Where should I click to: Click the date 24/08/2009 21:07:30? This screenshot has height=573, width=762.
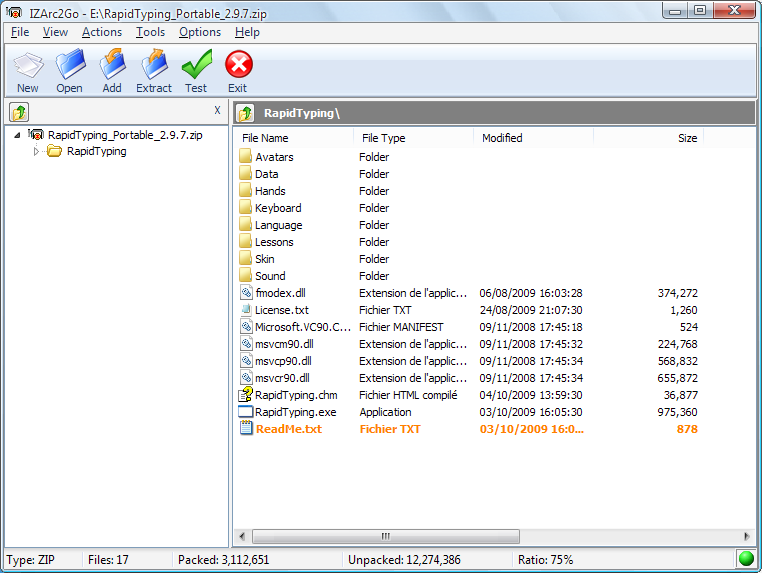531,310
